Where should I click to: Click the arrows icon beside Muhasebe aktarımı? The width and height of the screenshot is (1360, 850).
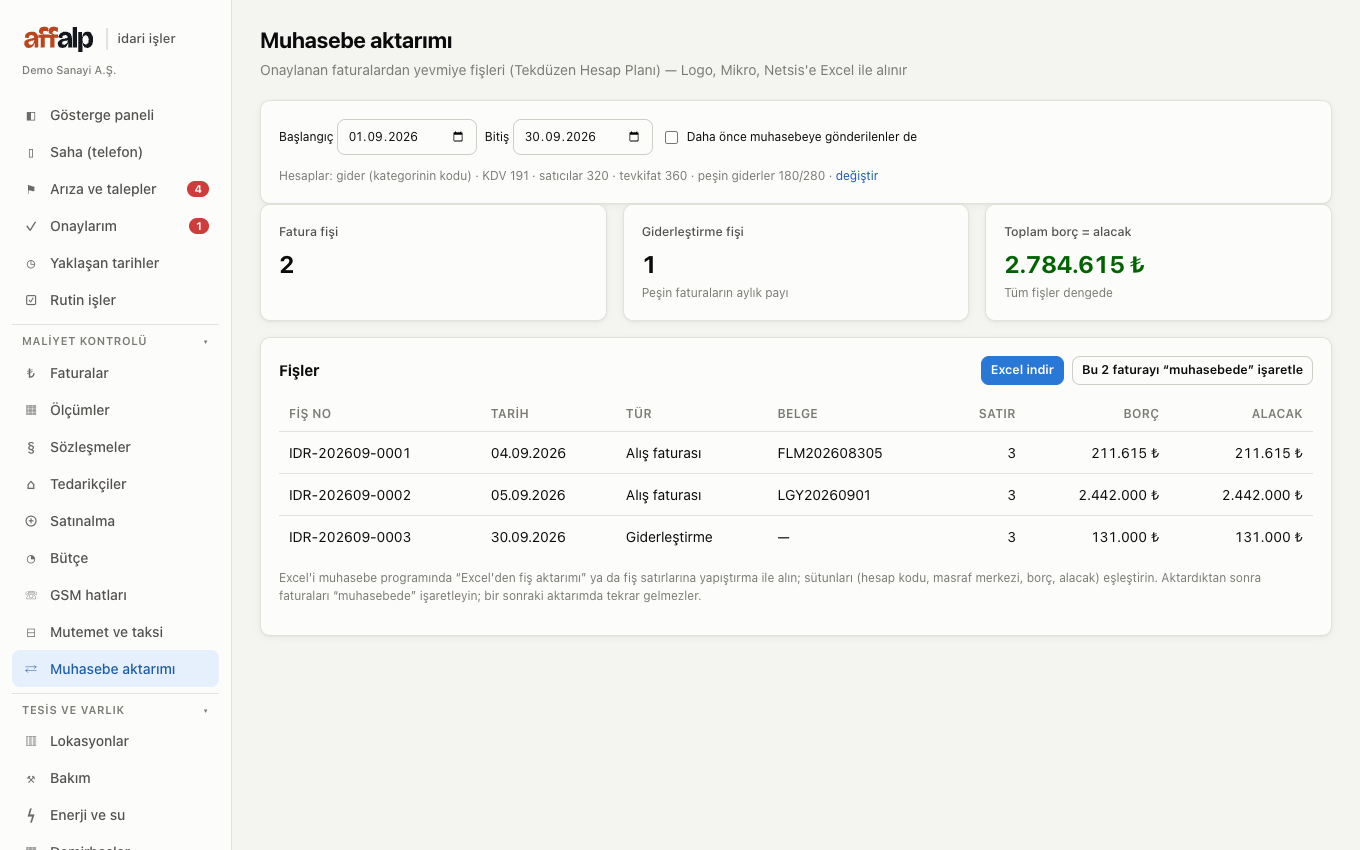coord(31,669)
